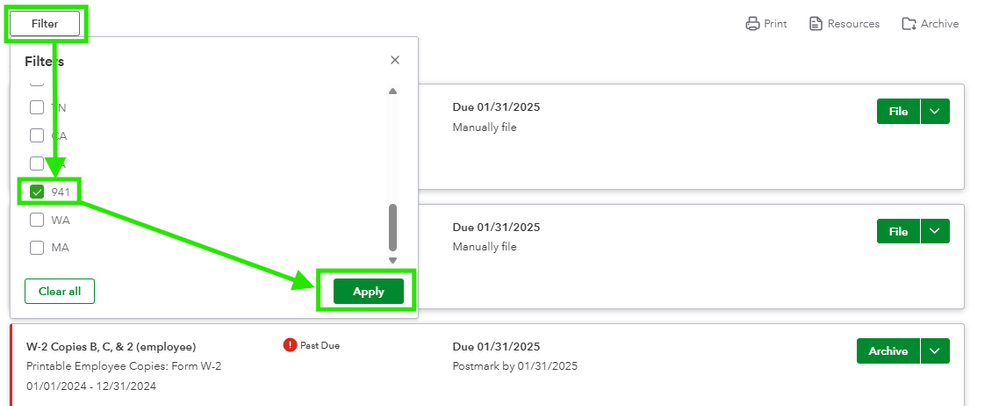Click the filter list scroll-up arrow
Image resolution: width=999 pixels, height=406 pixels.
pos(392,92)
